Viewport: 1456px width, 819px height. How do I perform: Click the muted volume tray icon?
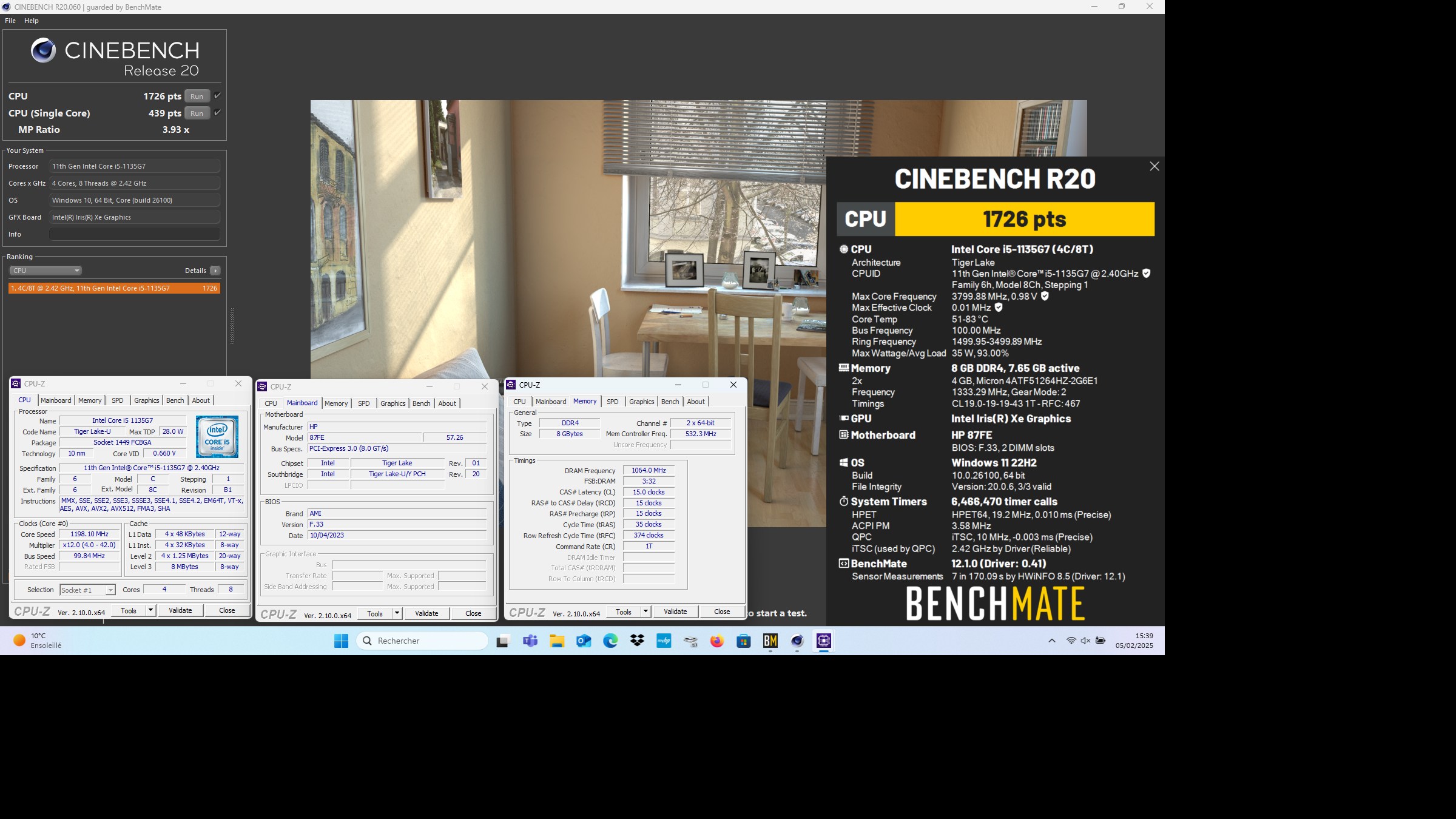[x=1085, y=641]
